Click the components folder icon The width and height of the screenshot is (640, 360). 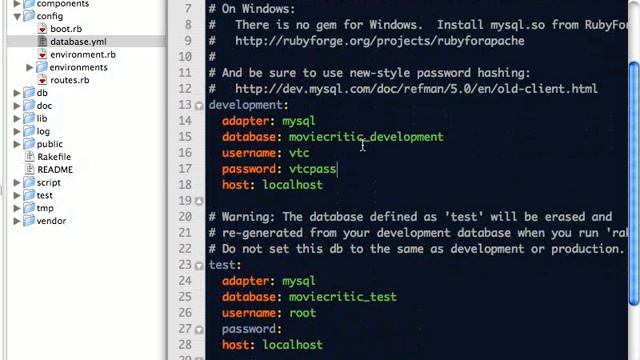pos(29,4)
